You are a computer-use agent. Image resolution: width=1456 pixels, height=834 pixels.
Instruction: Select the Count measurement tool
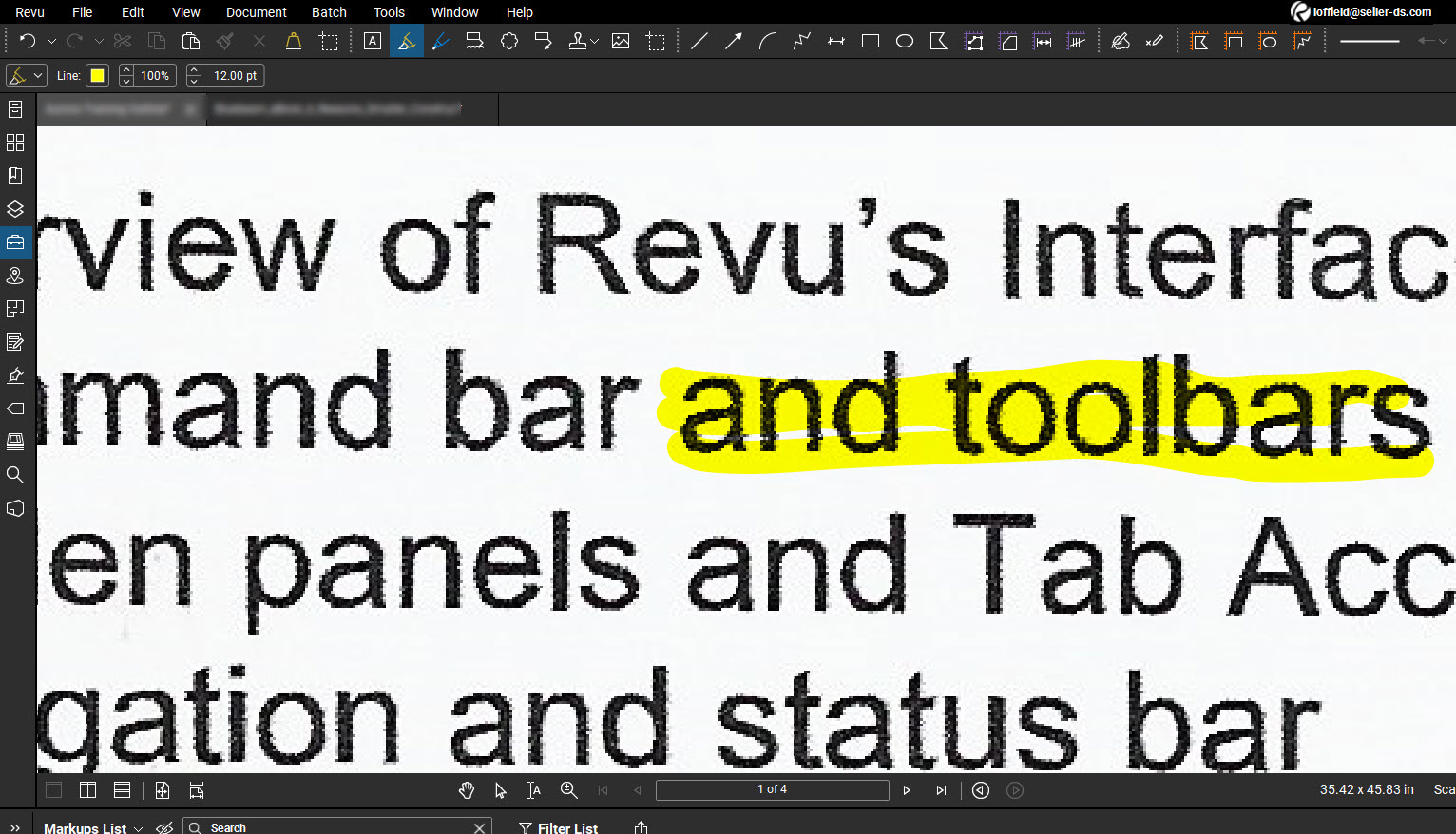tap(1077, 41)
